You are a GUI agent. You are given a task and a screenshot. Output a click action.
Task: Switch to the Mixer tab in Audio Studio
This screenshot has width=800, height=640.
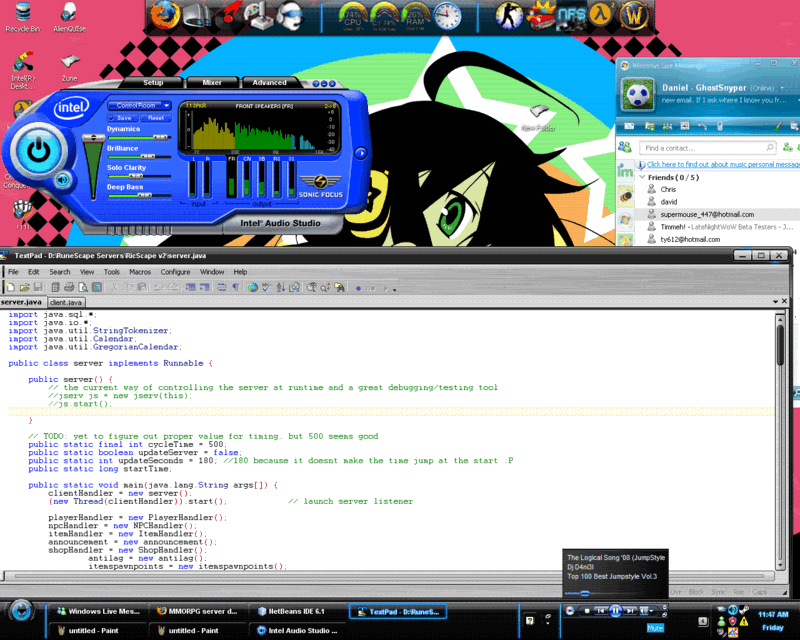(212, 83)
